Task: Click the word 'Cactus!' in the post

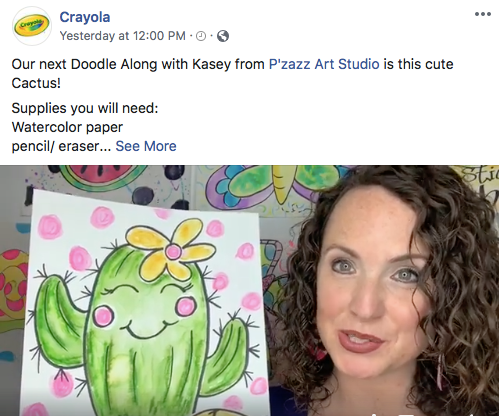Action: (36, 83)
